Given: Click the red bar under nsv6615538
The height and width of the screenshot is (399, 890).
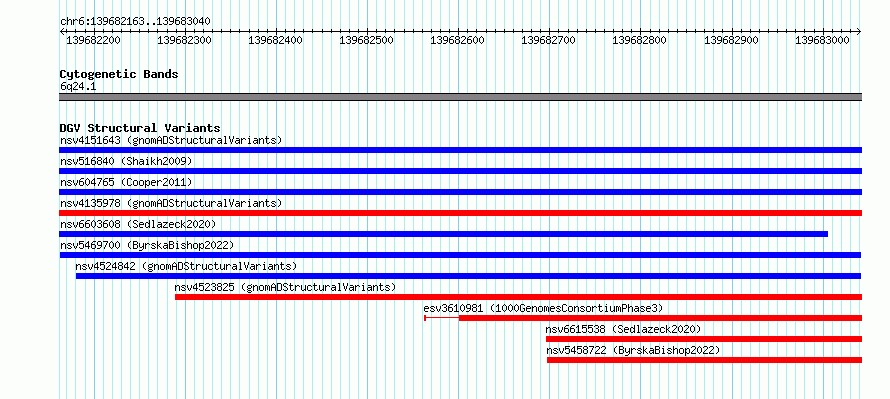Looking at the screenshot, I should [704, 339].
